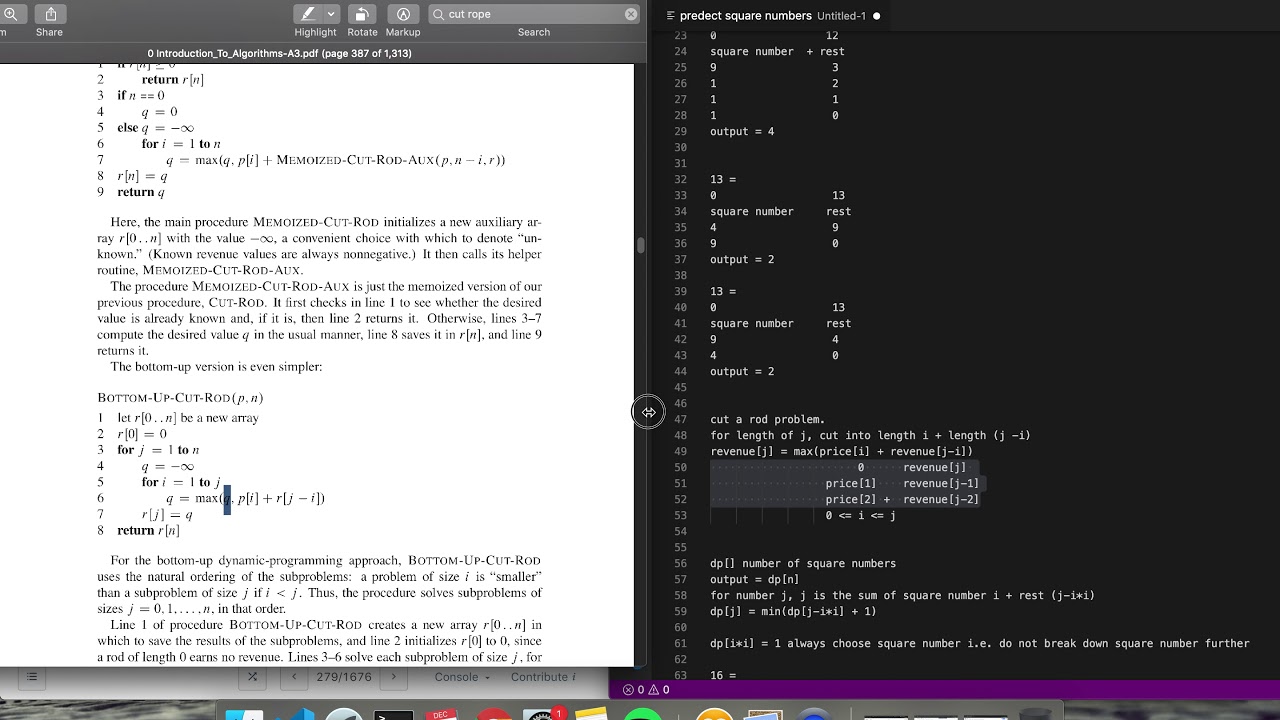The width and height of the screenshot is (1280, 720).
Task: Click line 'dp[j] = min(dp[j-i*i] + 1)'
Action: click(x=793, y=611)
